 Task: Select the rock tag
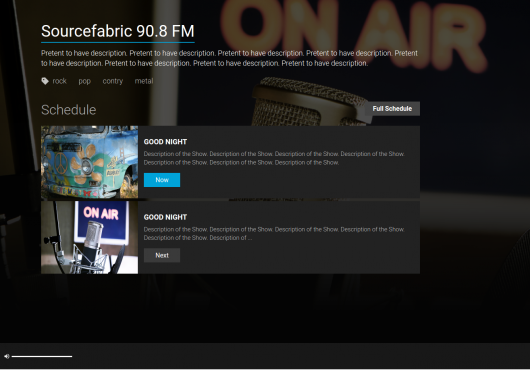(x=59, y=81)
